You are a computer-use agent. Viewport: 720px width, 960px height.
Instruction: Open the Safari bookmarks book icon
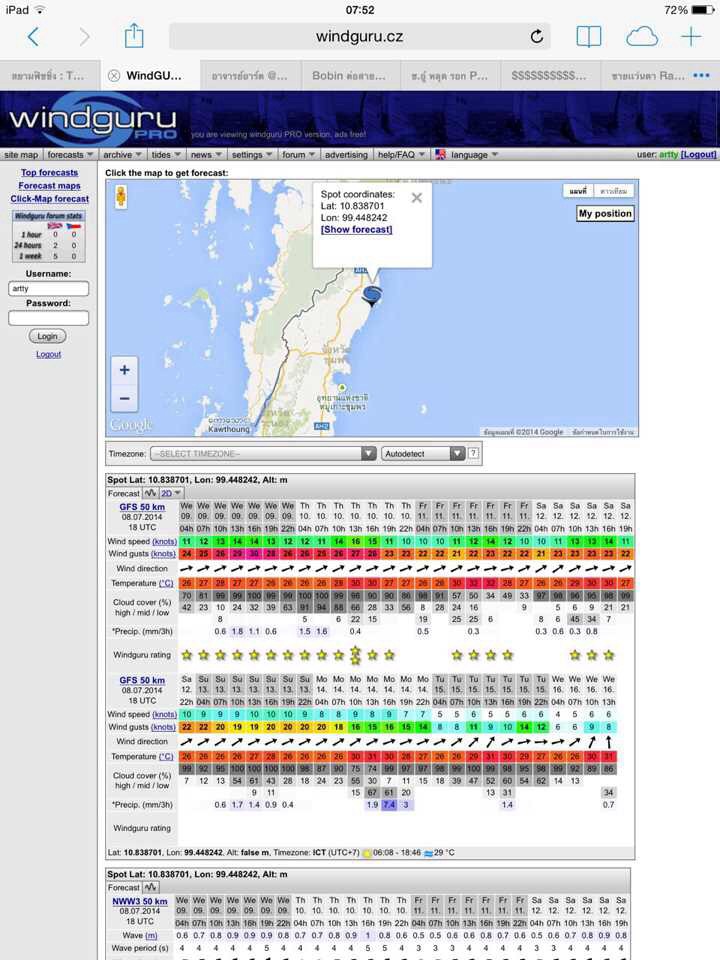[x=589, y=37]
